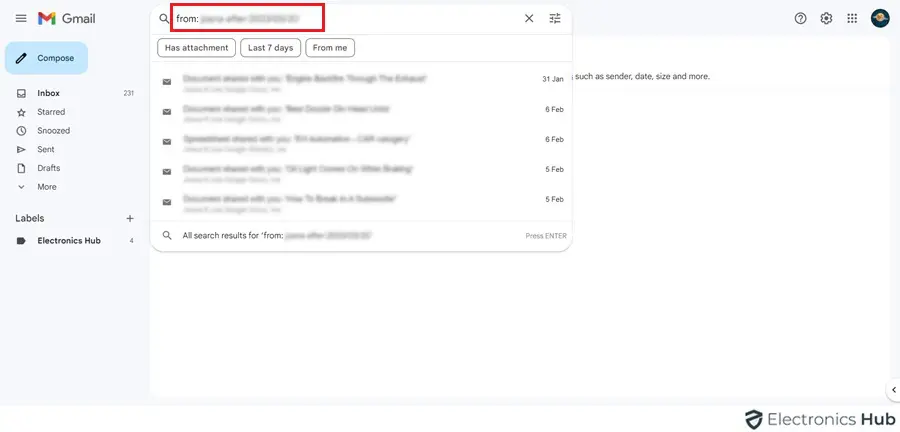The image size is (900, 432).
Task: Show the side panel arrow
Action: [x=893, y=389]
